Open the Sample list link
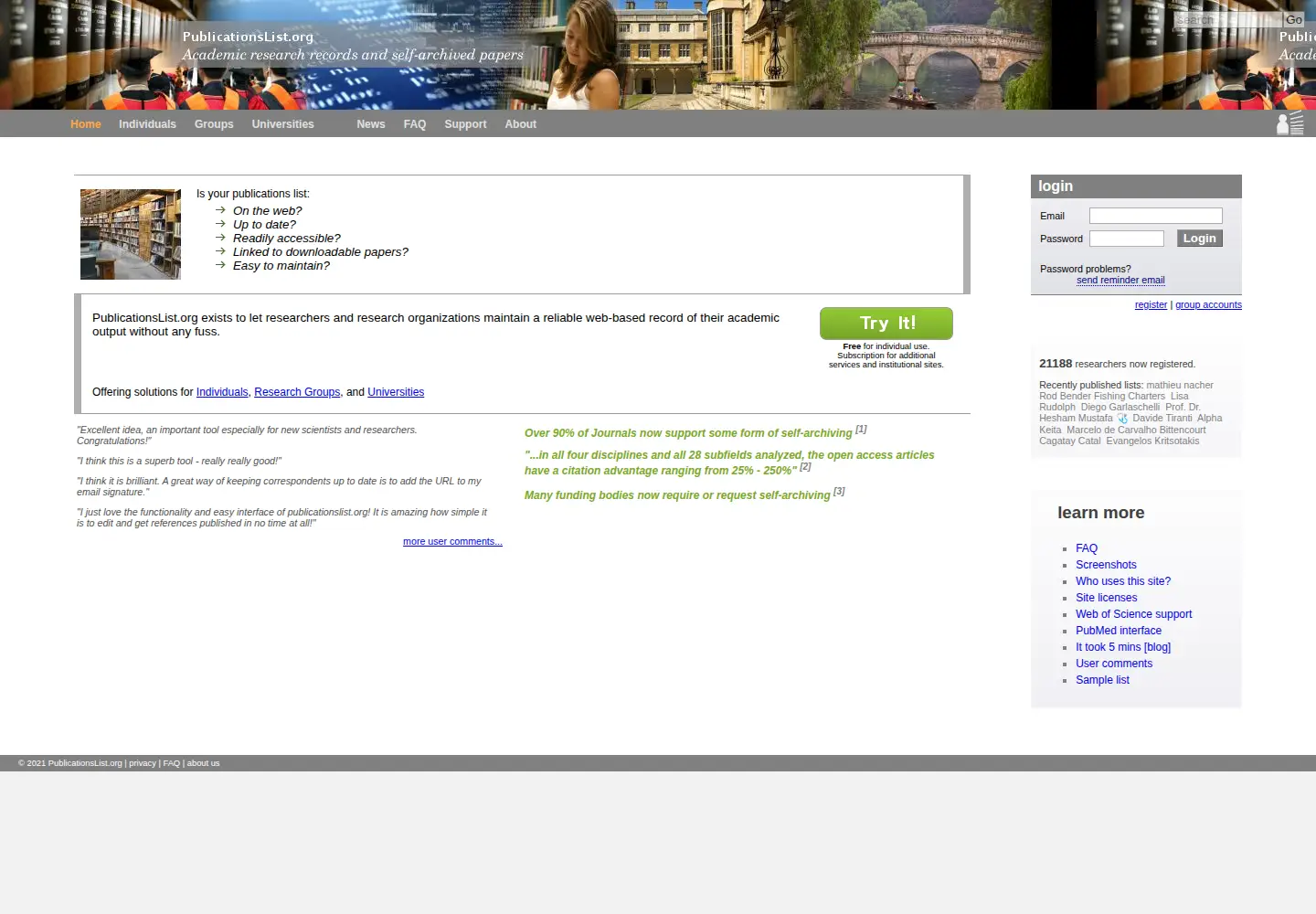Viewport: 1316px width, 914px height. 1102,680
